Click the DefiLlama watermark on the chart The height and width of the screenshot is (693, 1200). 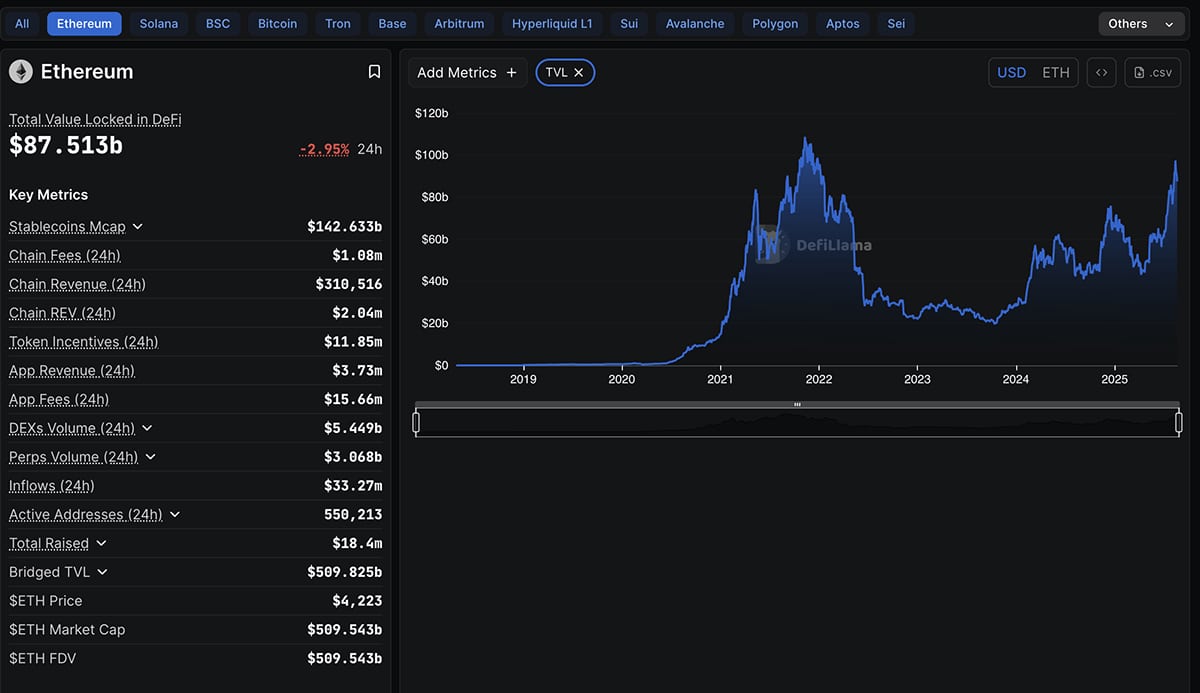click(817, 245)
